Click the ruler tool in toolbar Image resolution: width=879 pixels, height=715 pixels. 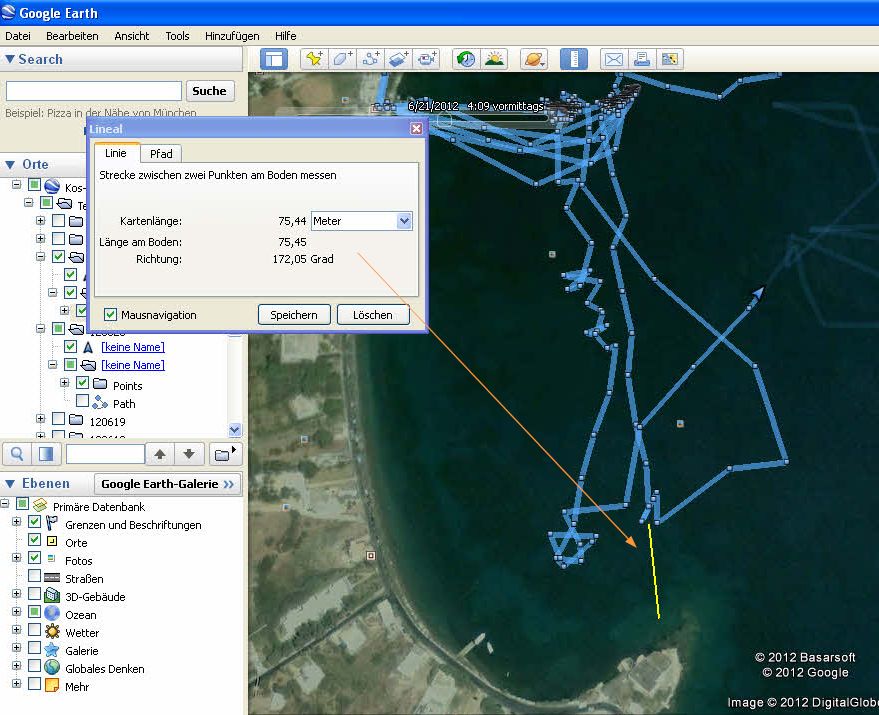coord(574,59)
